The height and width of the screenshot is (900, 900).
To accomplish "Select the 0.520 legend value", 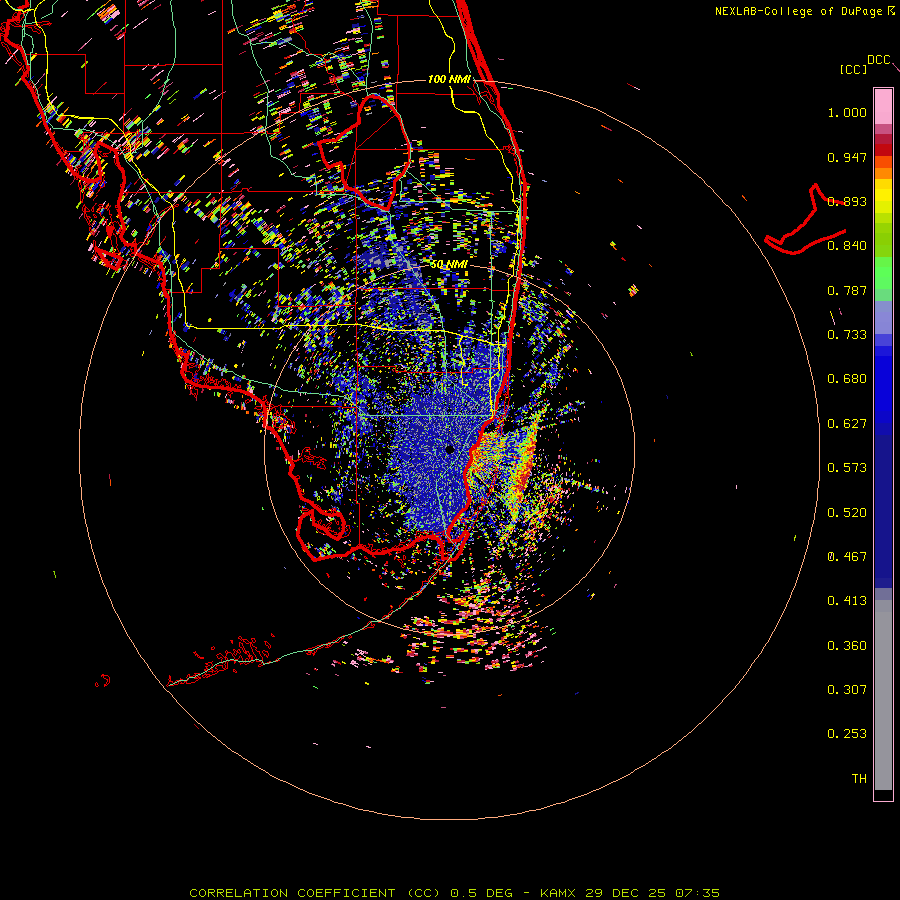I will (847, 513).
